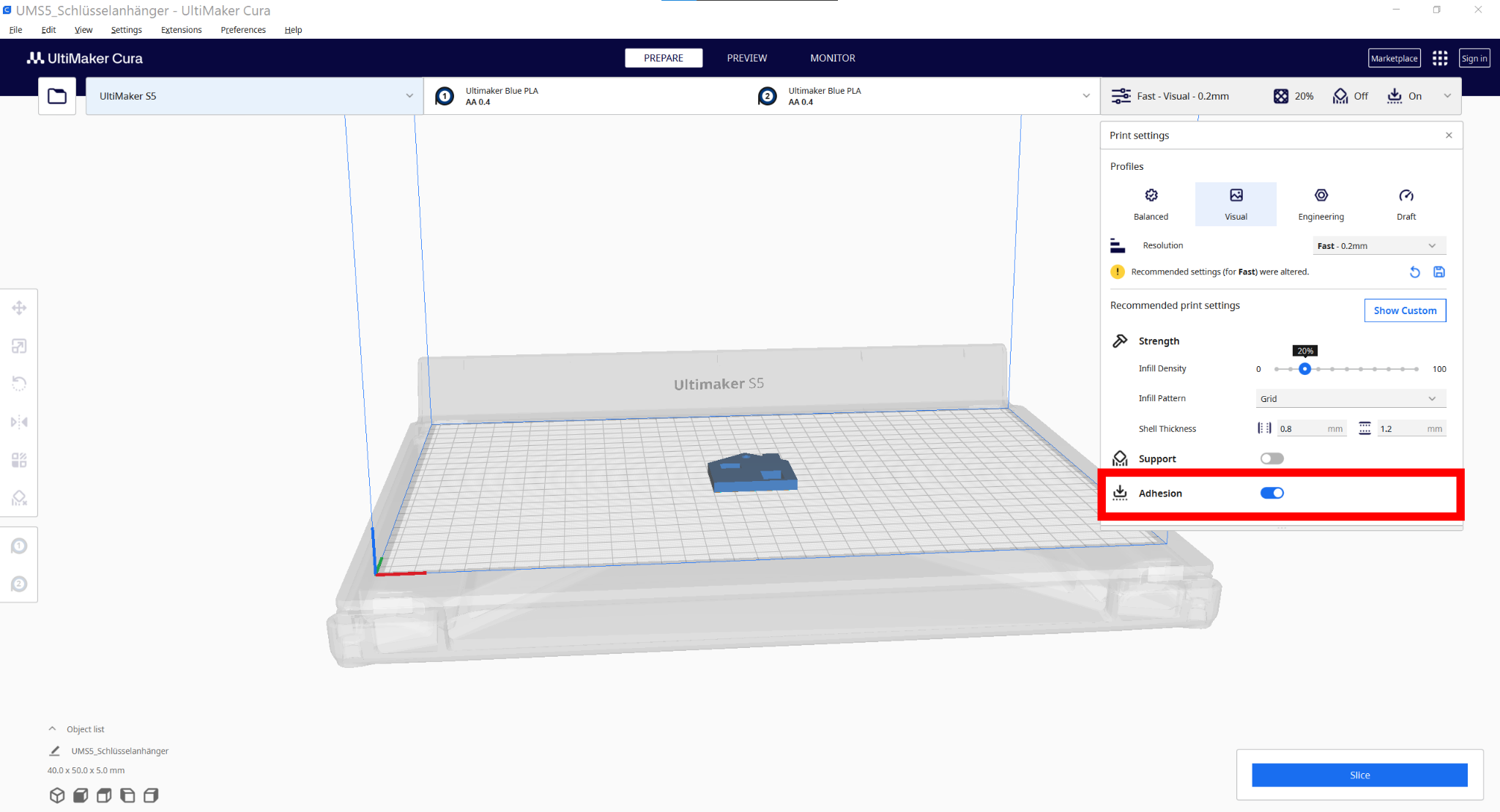Select the blue keychain model on buildplate
This screenshot has width=1500, height=812.
click(753, 473)
